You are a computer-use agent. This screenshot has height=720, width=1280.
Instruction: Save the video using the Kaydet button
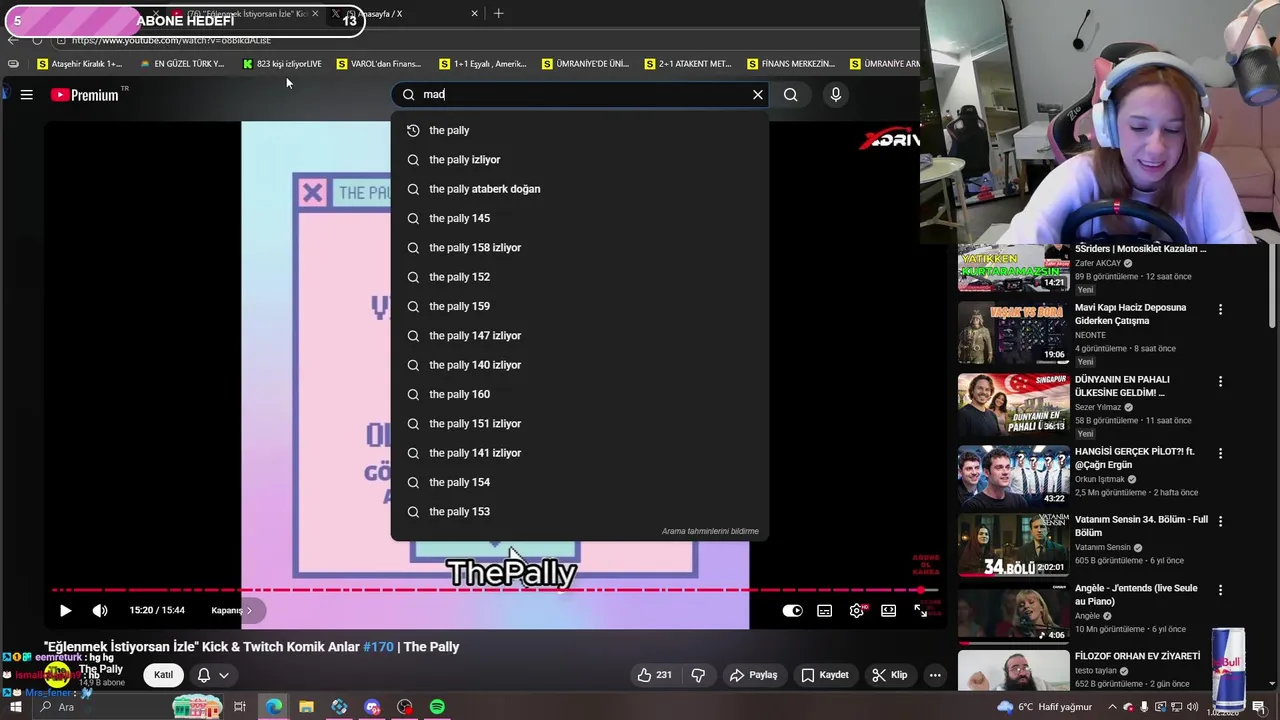pos(825,675)
